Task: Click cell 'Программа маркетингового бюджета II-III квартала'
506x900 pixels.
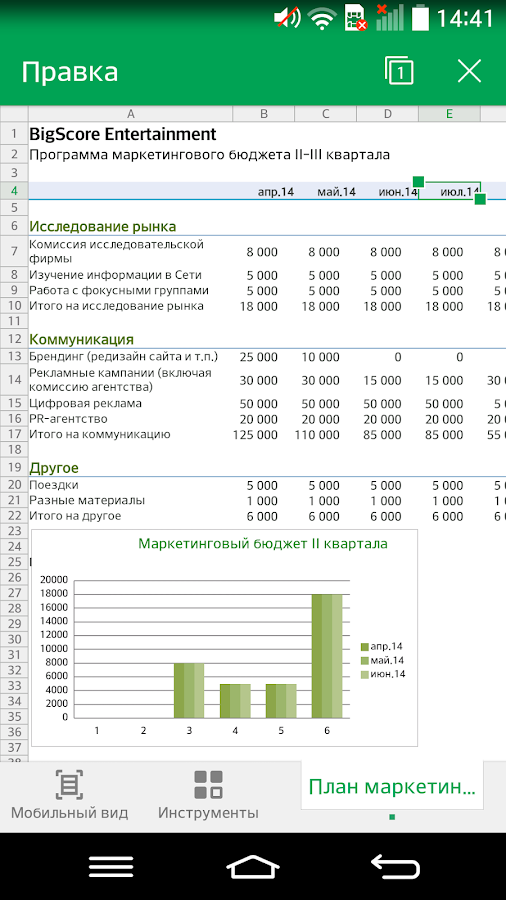Action: click(x=209, y=154)
